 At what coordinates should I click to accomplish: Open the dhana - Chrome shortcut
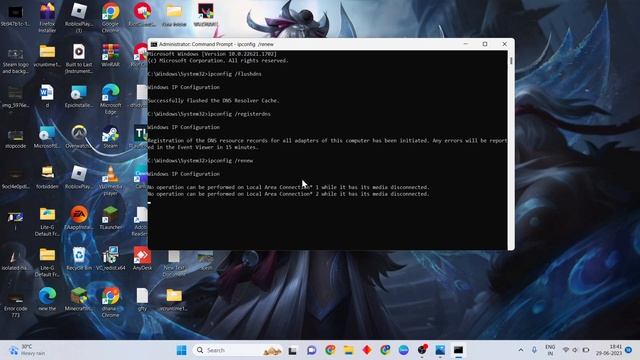click(111, 302)
